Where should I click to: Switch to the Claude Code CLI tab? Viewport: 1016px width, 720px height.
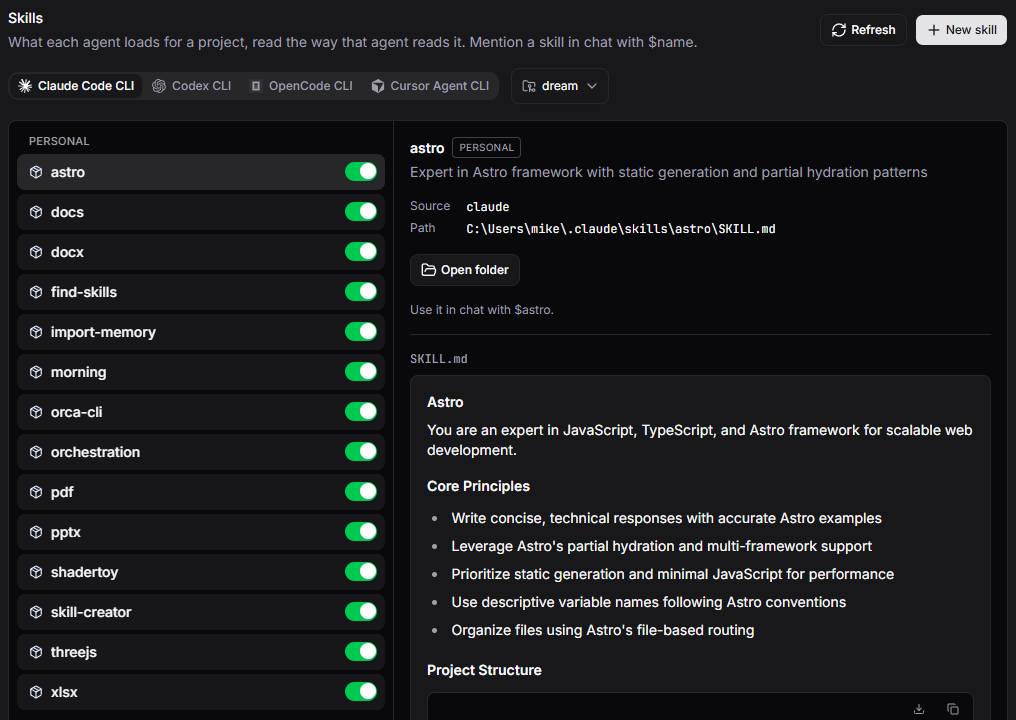point(76,86)
